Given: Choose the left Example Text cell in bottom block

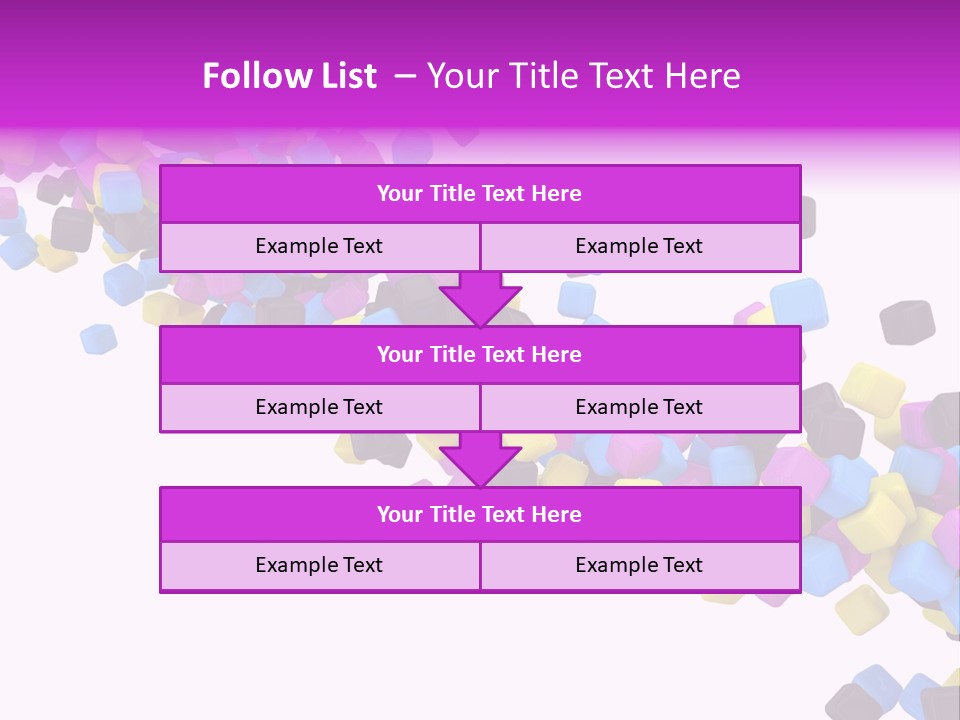Looking at the screenshot, I should tap(319, 566).
